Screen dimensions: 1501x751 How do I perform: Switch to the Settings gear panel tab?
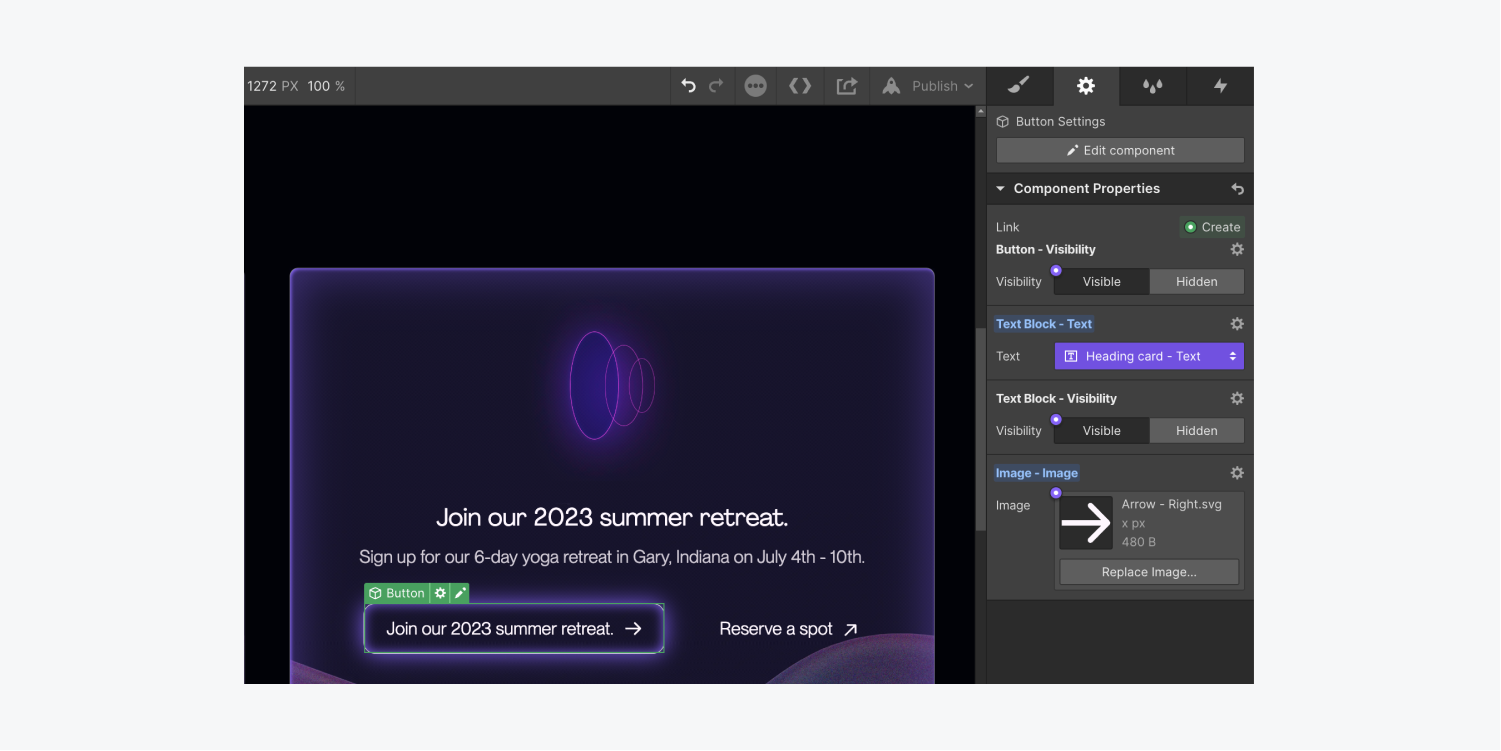point(1086,86)
